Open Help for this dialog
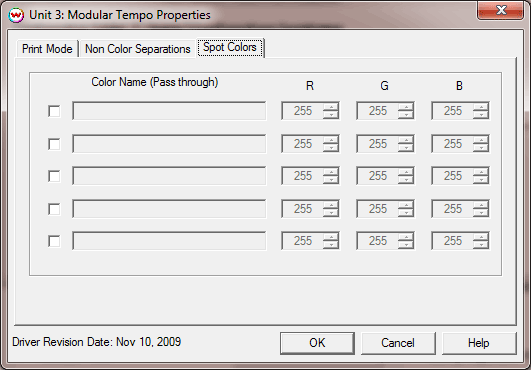 tap(479, 343)
